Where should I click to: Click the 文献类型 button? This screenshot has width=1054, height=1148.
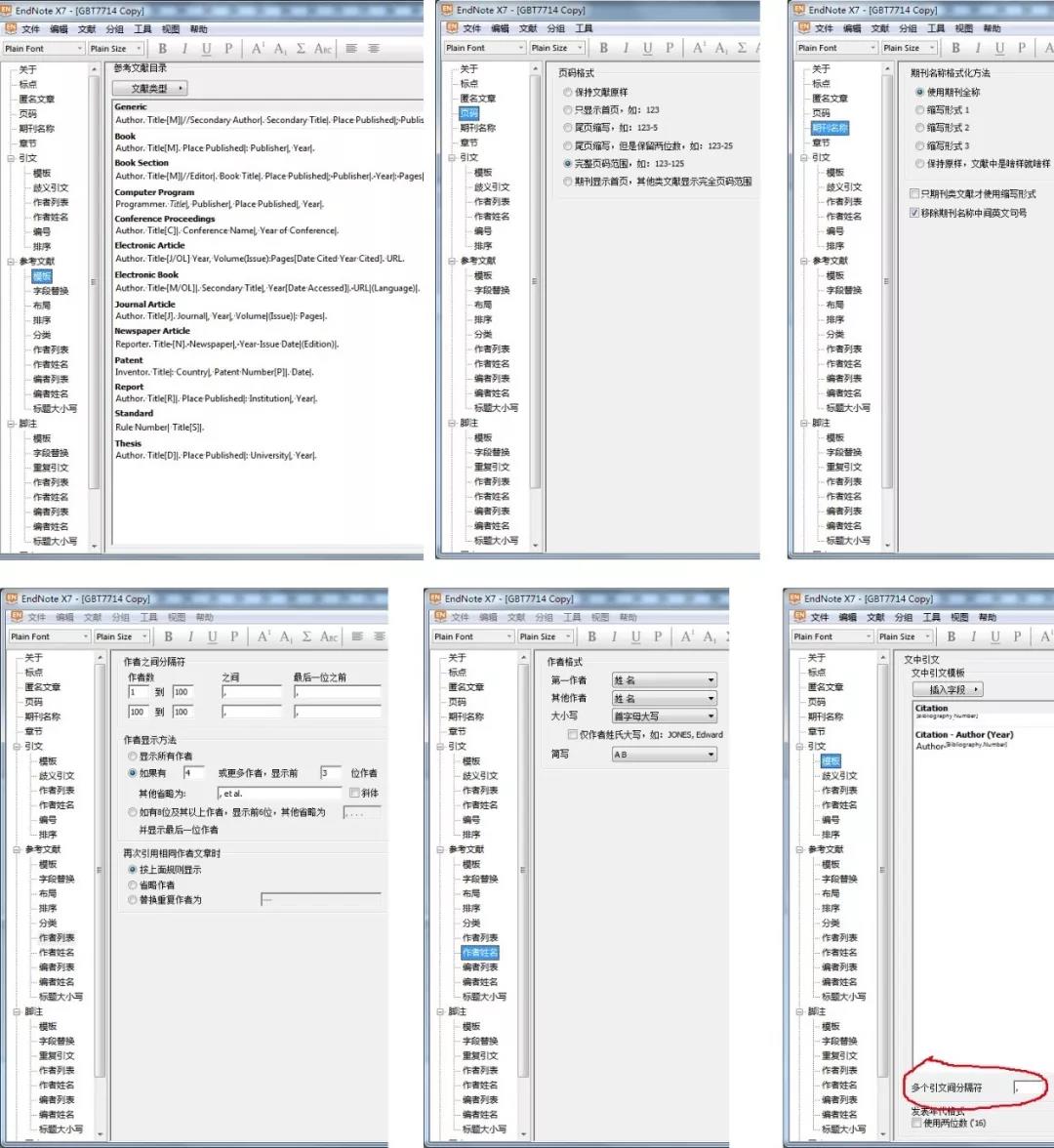tap(150, 88)
